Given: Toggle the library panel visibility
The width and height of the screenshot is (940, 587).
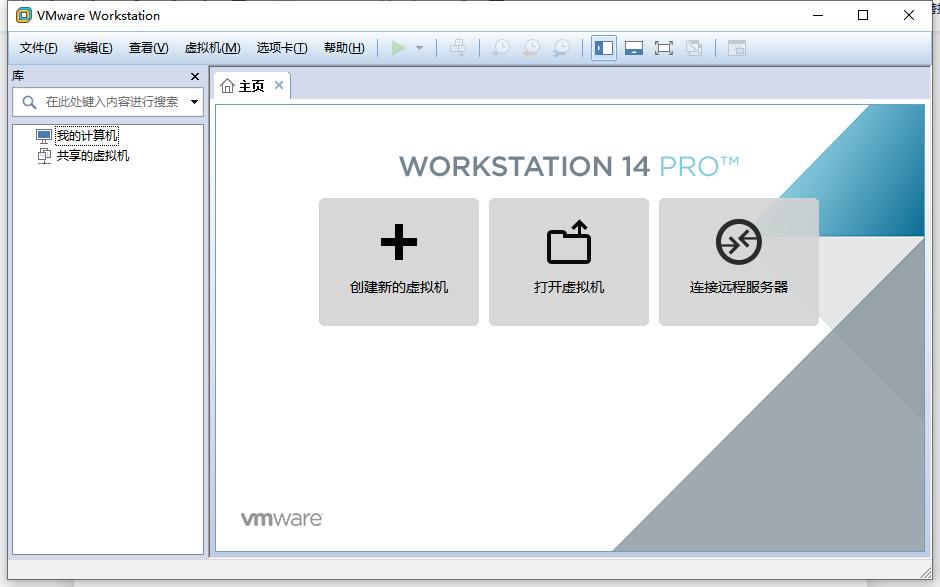Looking at the screenshot, I should 603,47.
